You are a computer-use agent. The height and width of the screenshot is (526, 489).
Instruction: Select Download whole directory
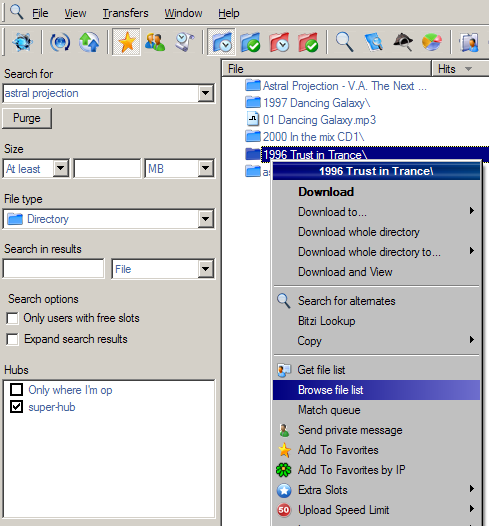376,232
